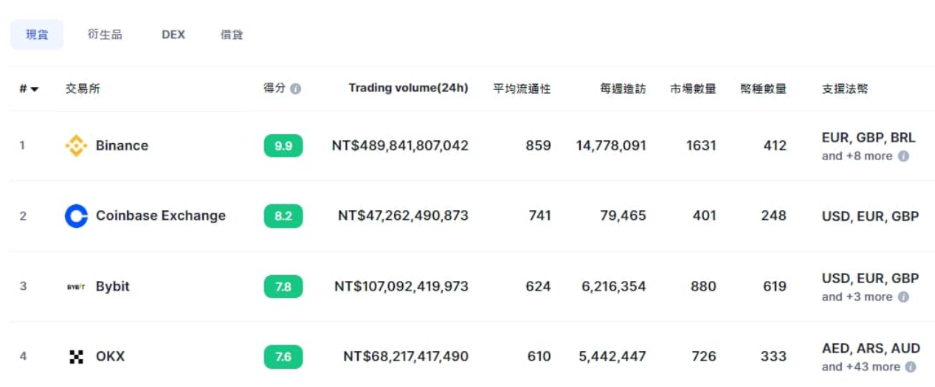Click Coinbase volume NT$47,262,490,873
Viewport: 935px width, 387px height.
click(x=403, y=216)
